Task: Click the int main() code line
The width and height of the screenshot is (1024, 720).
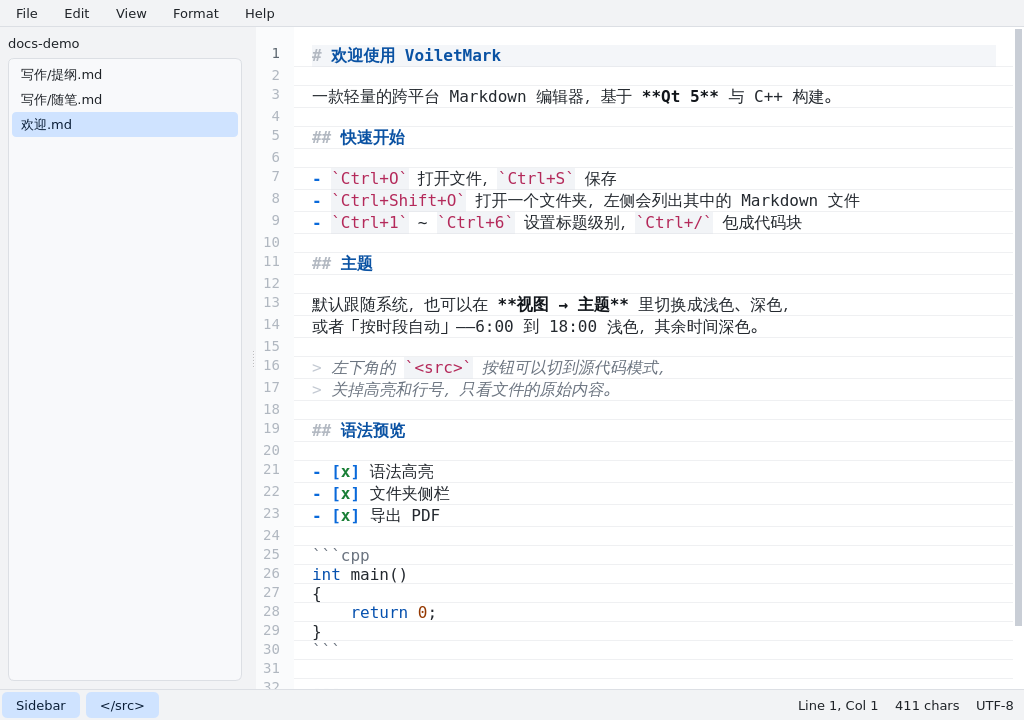Action: [x=360, y=574]
